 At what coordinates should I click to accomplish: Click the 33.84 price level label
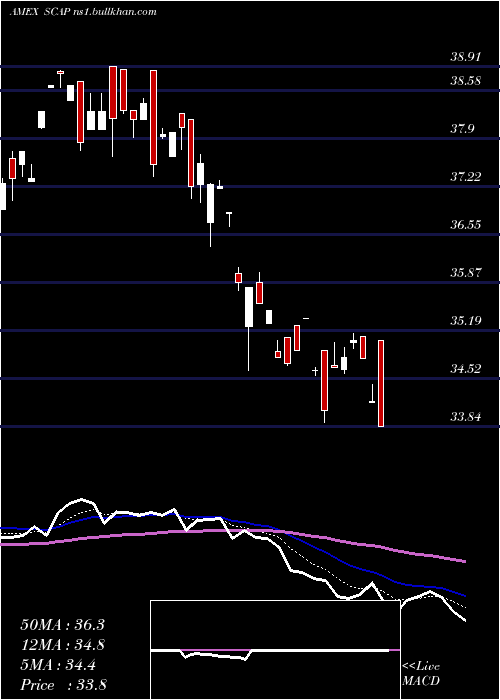[x=465, y=417]
